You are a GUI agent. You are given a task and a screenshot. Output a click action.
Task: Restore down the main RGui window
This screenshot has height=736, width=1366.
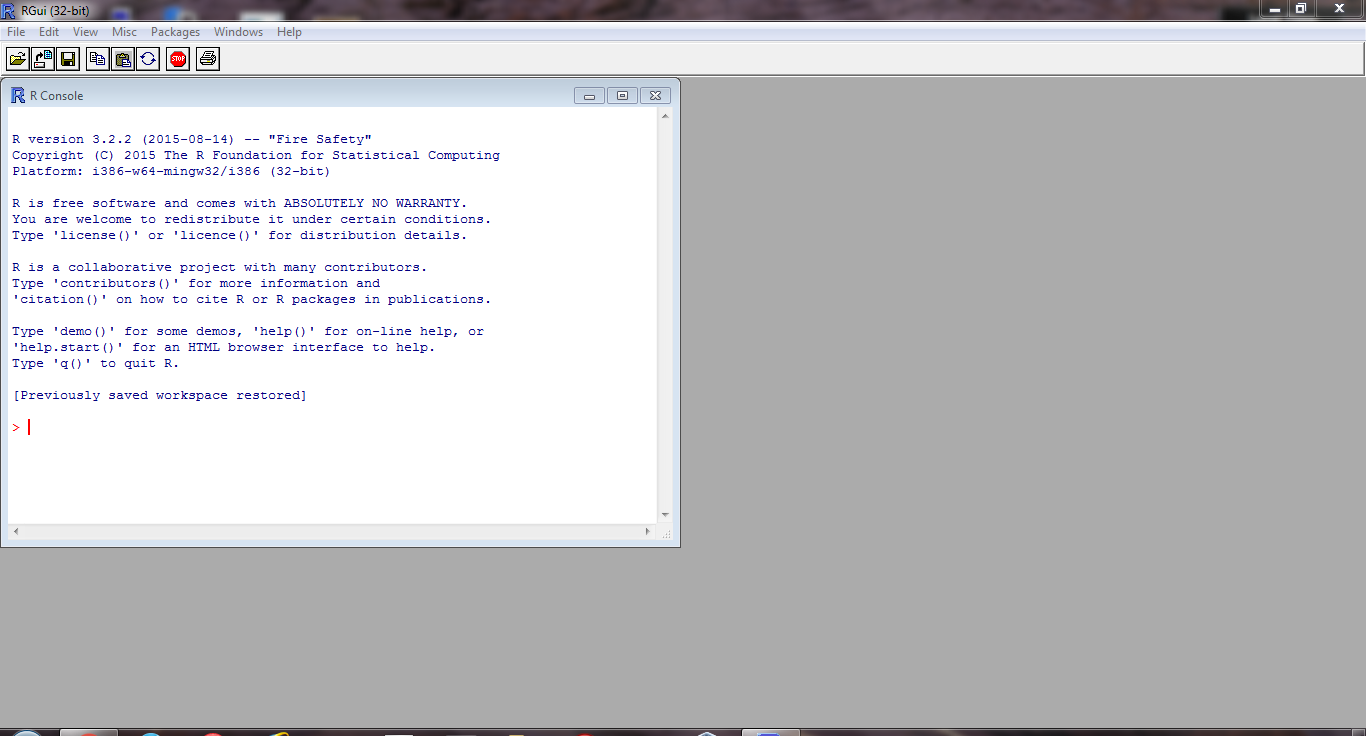(1301, 8)
